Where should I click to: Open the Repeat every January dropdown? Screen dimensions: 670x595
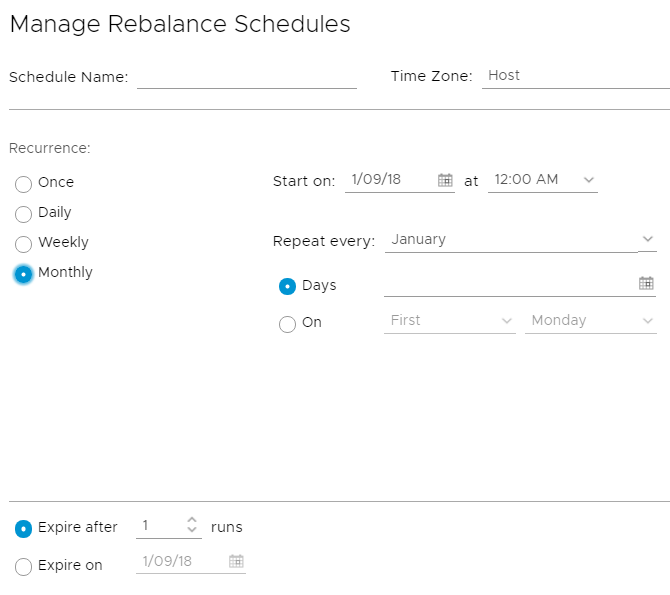520,240
